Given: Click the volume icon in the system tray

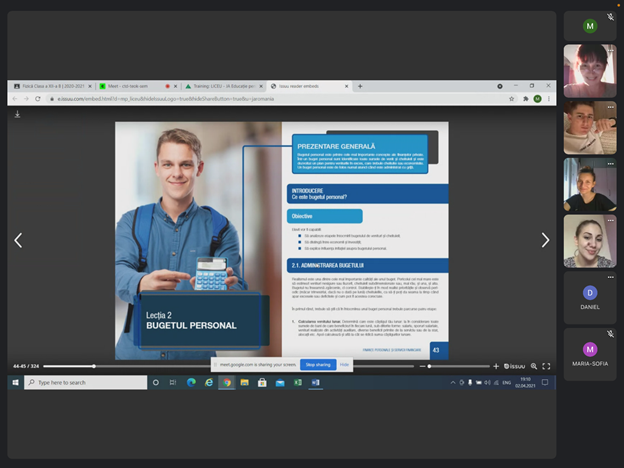Looking at the screenshot, I should 488,382.
